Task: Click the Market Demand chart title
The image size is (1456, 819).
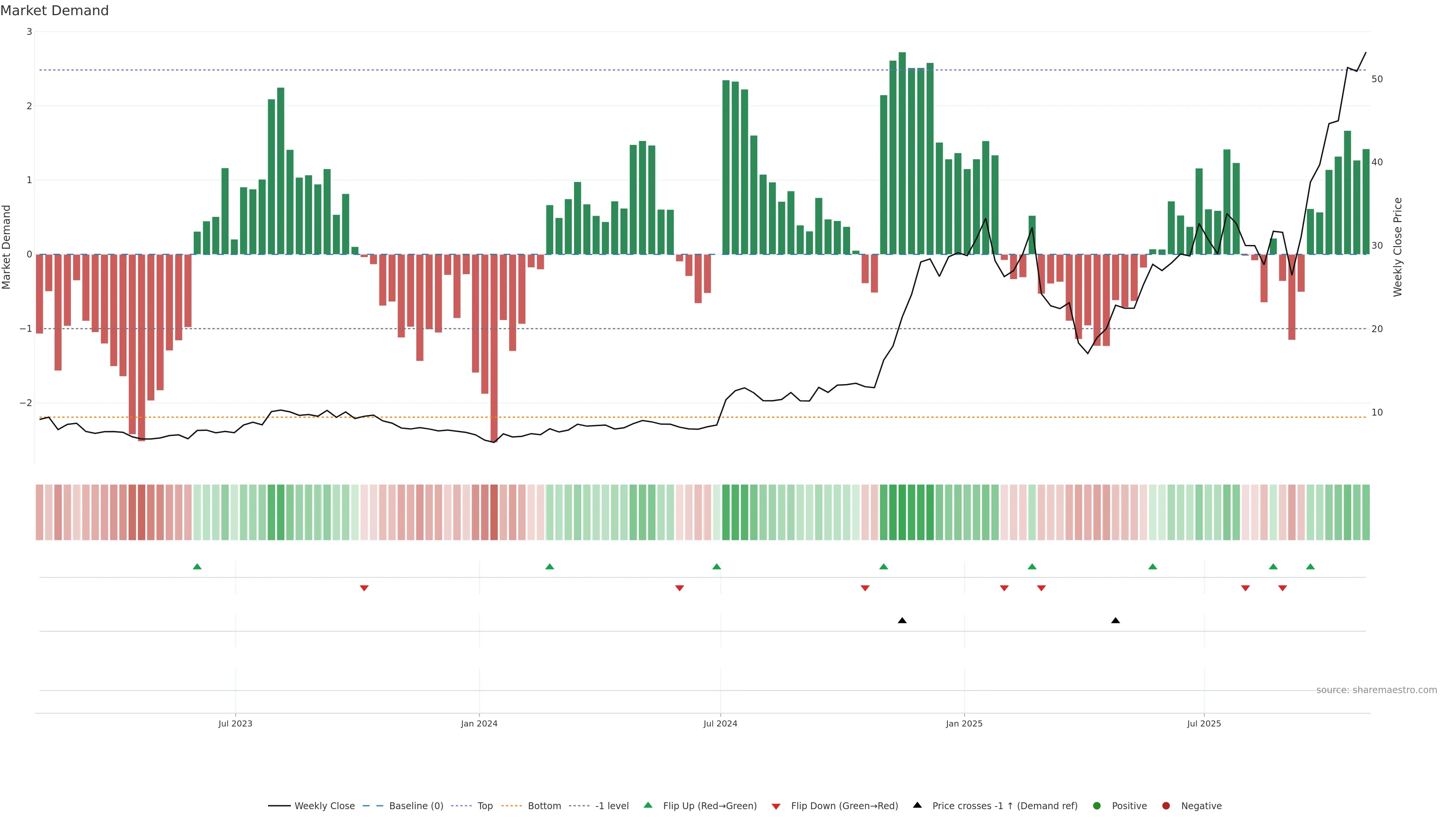Action: coord(54,11)
